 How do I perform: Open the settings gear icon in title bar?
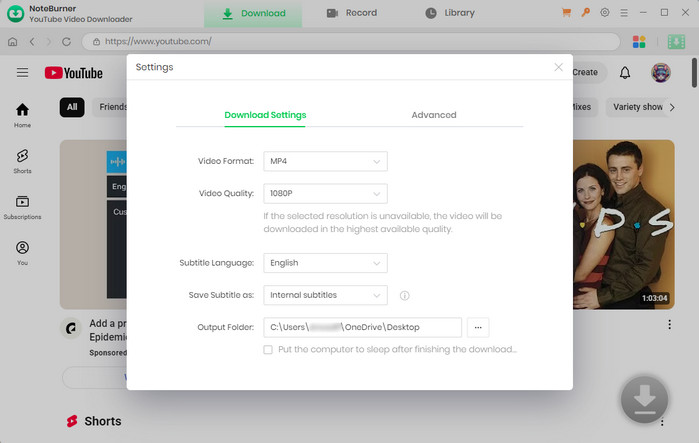click(604, 13)
